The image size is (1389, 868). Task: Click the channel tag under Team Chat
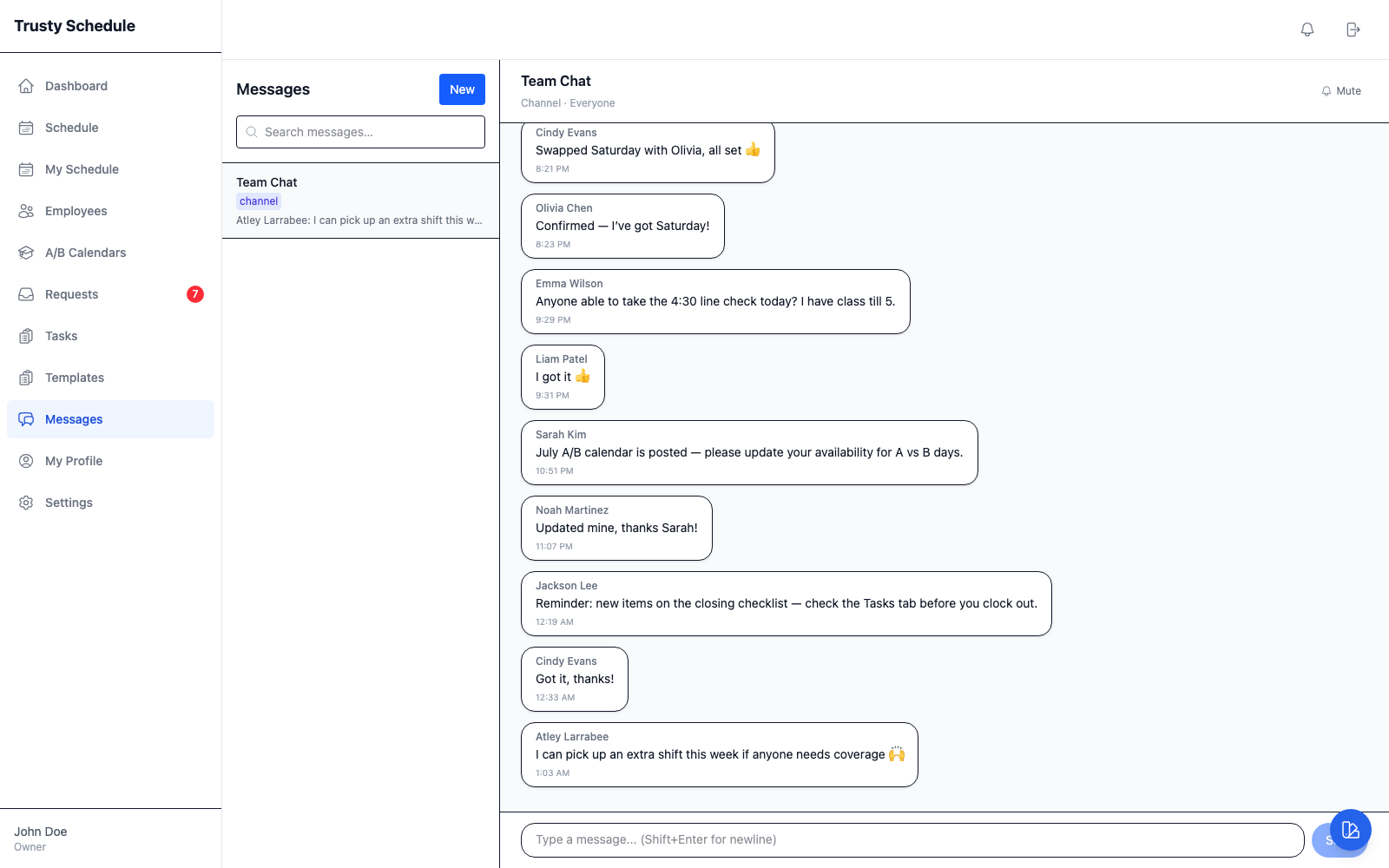pos(259,201)
